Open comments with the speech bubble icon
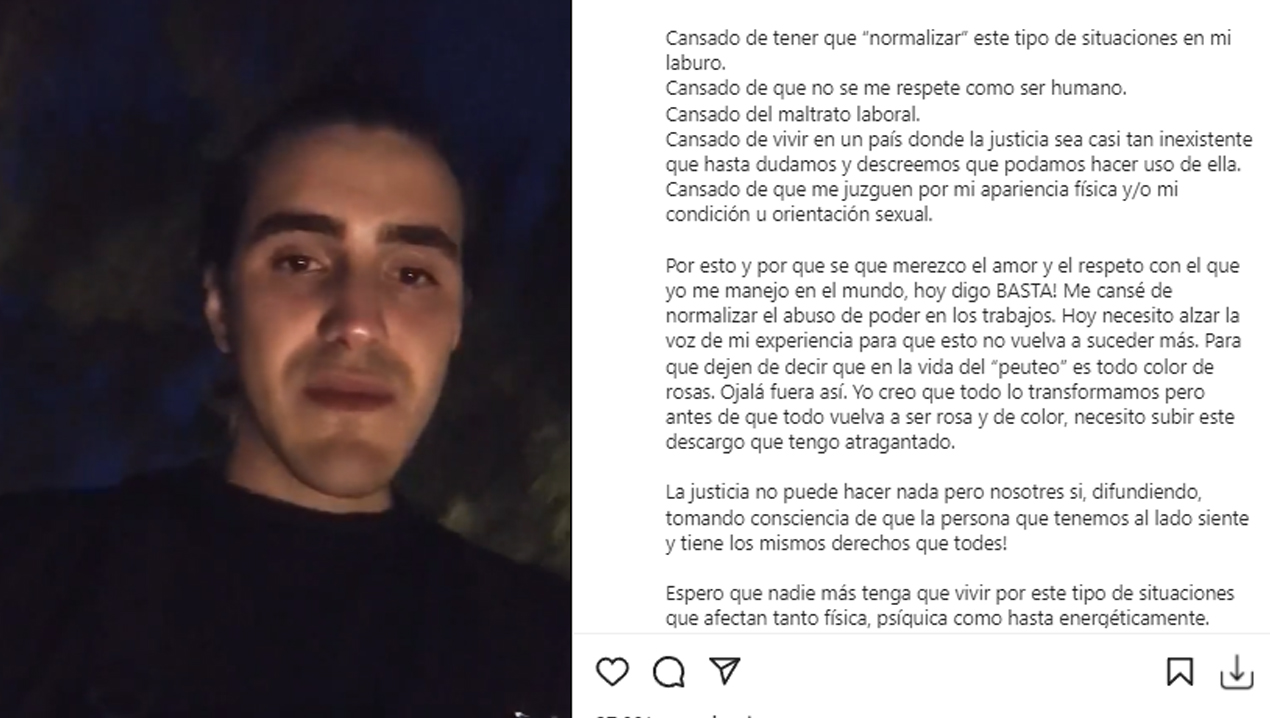 pos(669,671)
